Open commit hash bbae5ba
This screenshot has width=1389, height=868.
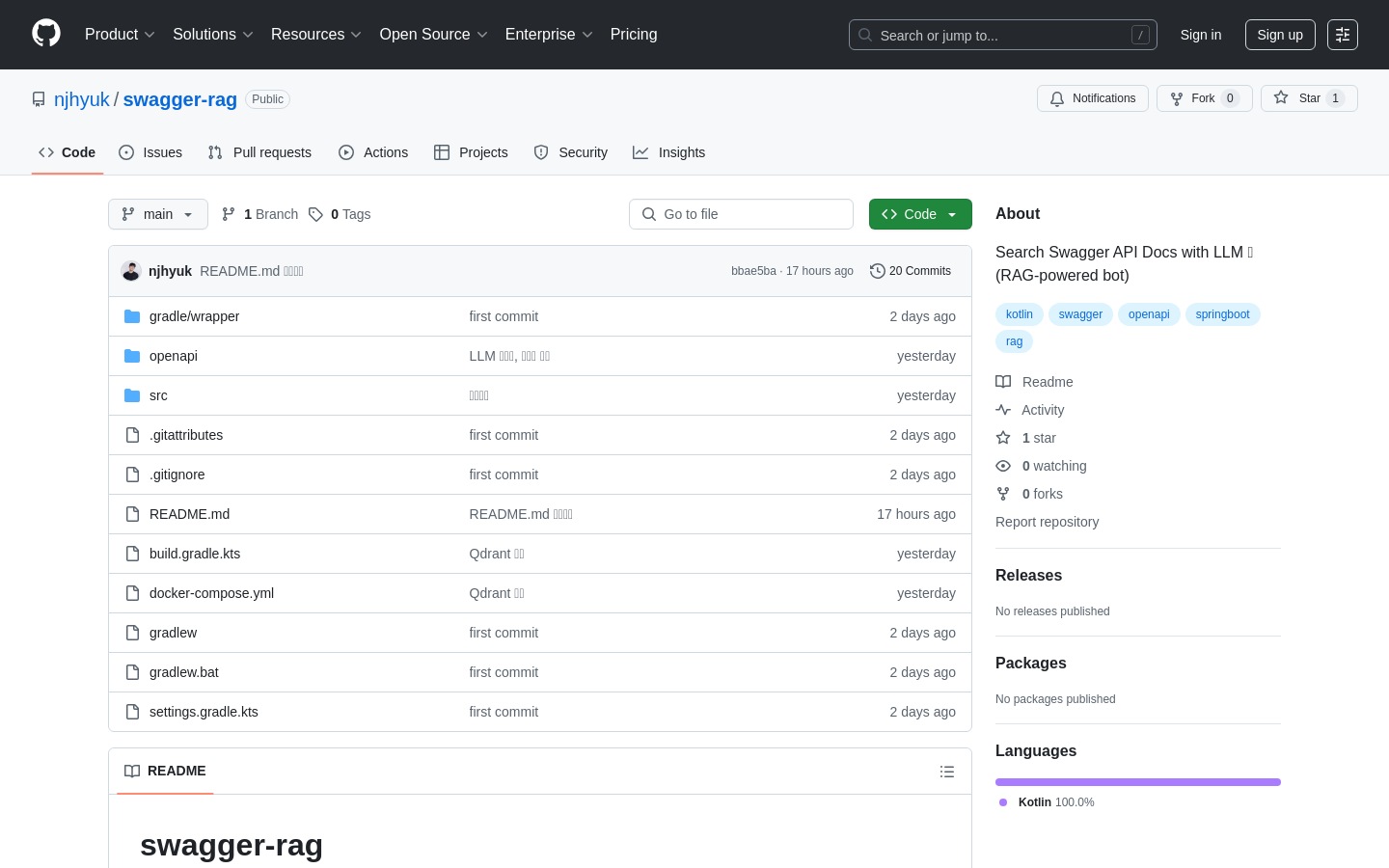pos(753,271)
